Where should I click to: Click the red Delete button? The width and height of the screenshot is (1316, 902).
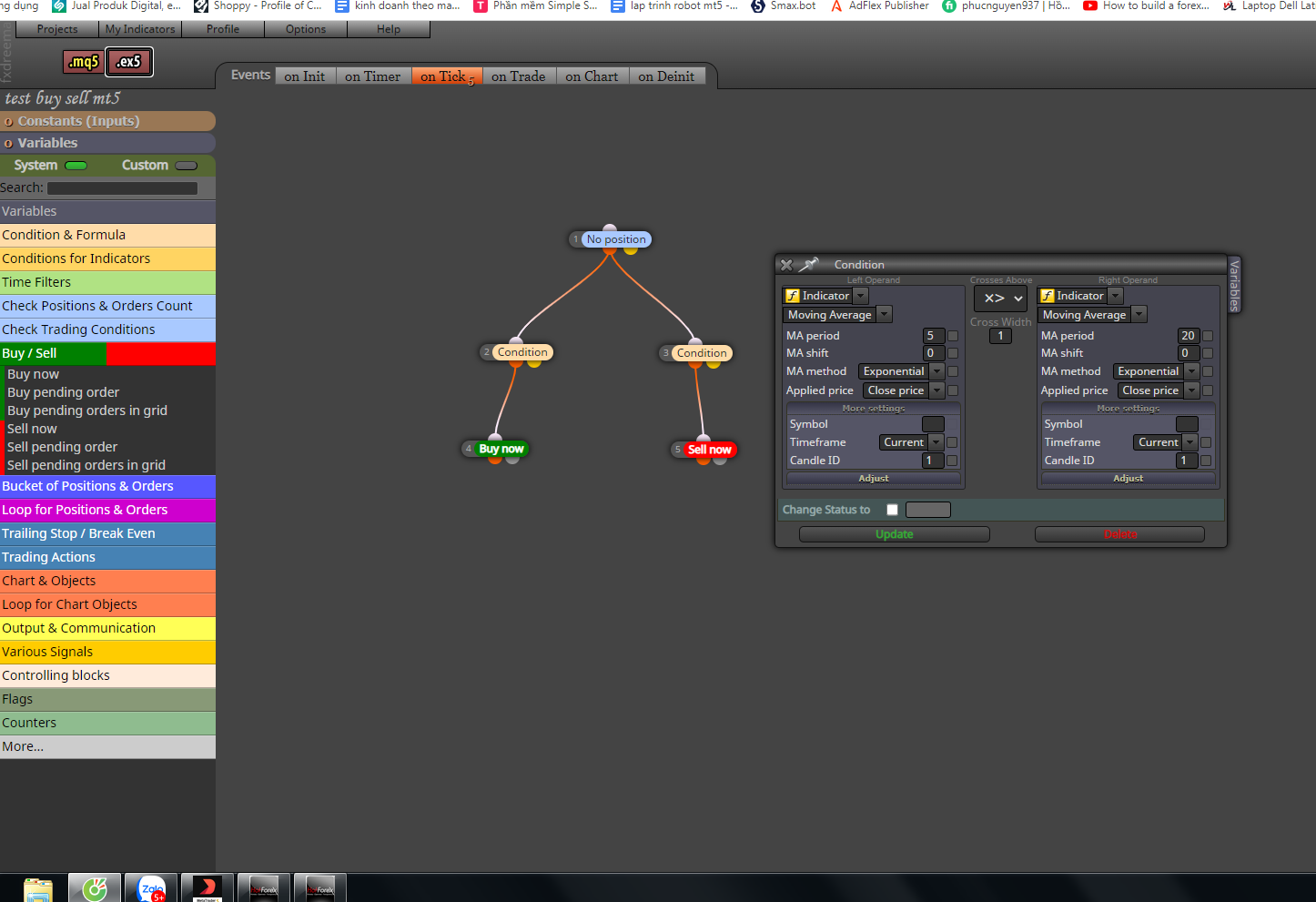(x=1120, y=534)
